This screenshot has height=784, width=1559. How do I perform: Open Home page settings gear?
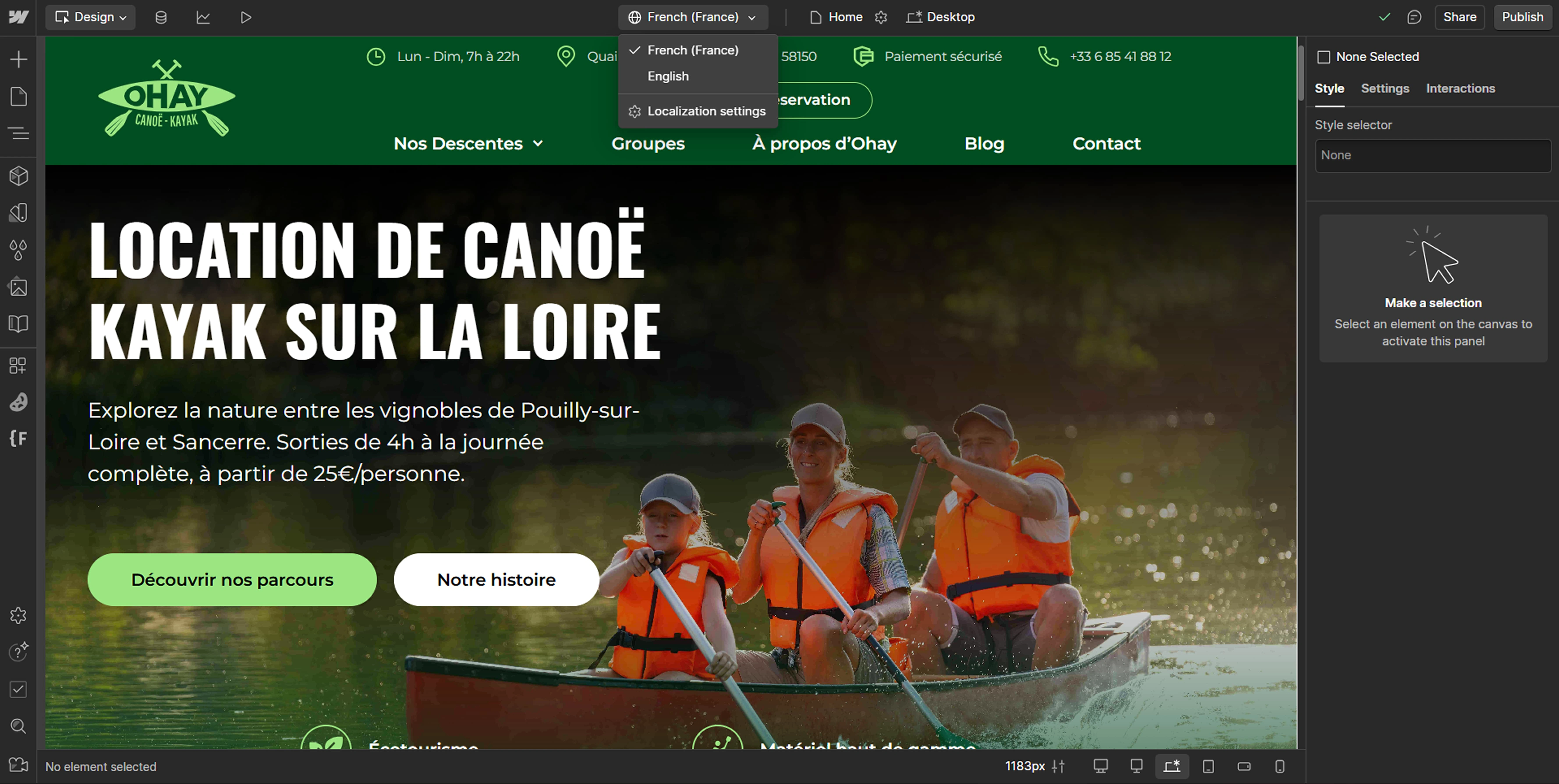coord(881,18)
